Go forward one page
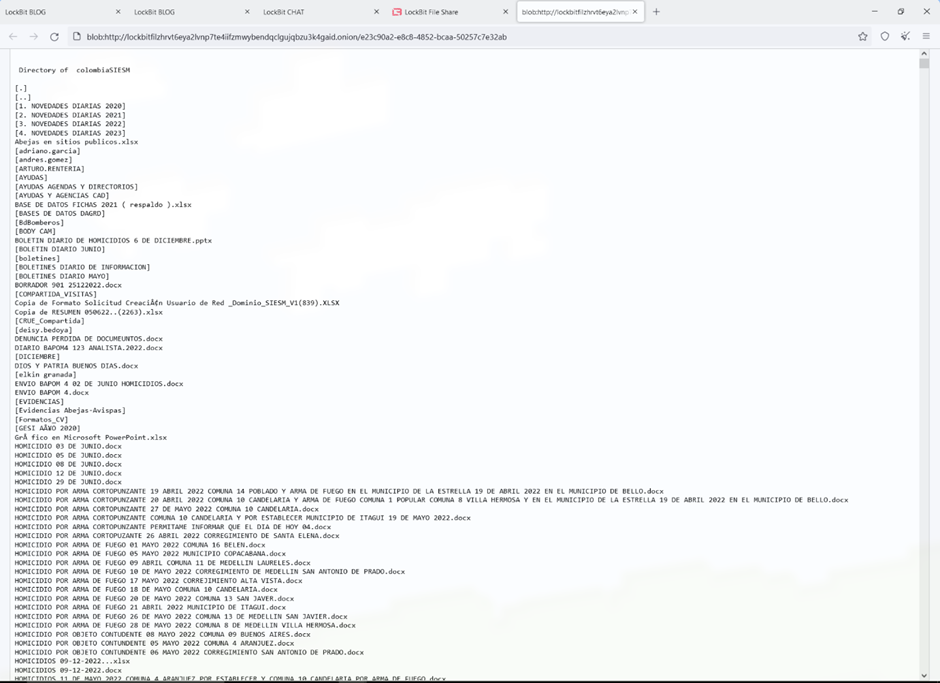This screenshot has width=940, height=683. click(34, 37)
